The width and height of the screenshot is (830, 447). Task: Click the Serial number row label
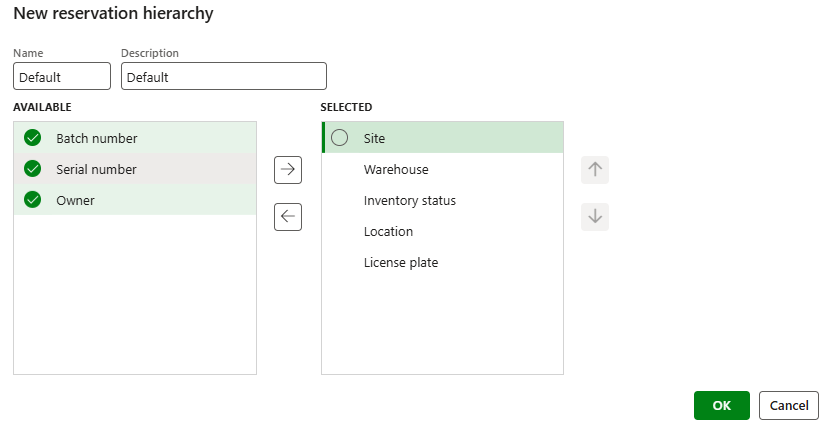[96, 169]
